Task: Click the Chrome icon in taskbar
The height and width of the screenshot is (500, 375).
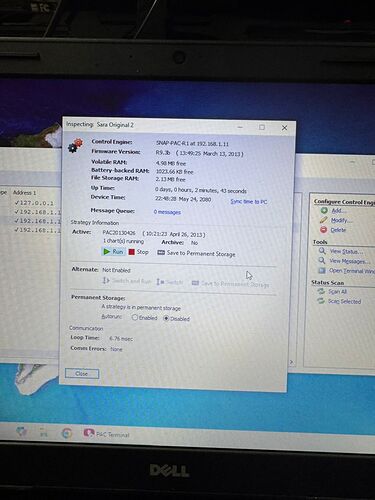Action: [67, 433]
